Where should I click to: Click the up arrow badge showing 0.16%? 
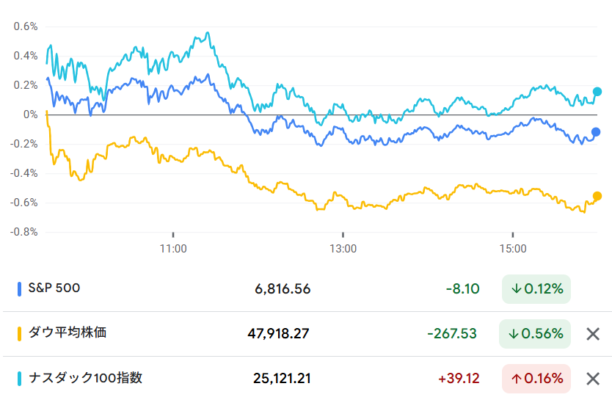click(535, 379)
